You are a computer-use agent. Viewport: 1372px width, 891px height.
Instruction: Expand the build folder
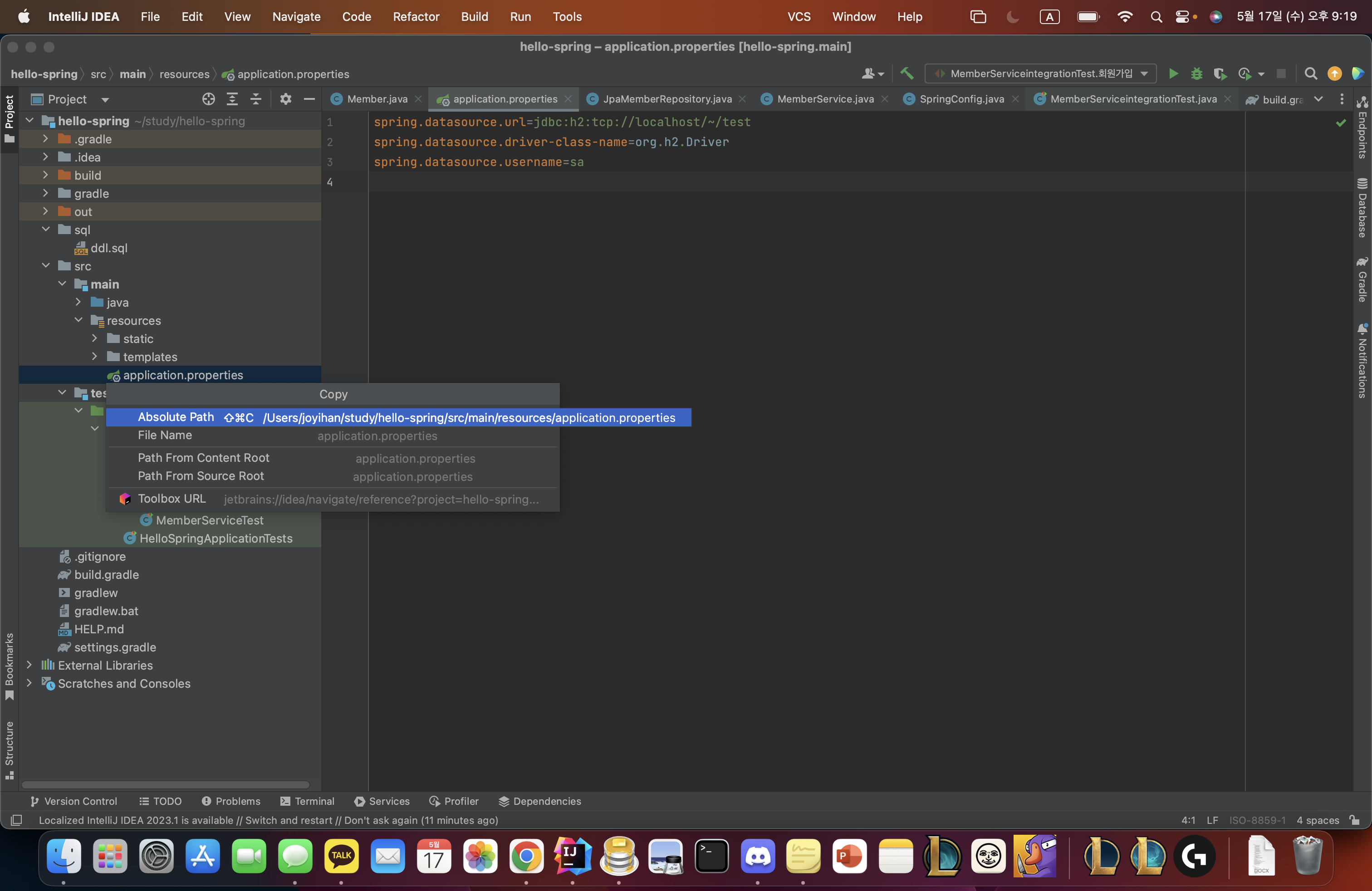coord(45,175)
